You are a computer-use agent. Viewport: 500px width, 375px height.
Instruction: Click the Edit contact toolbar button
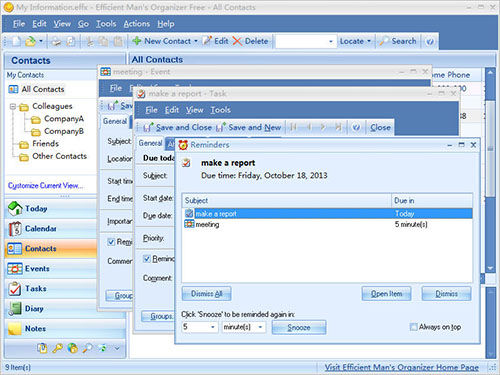216,41
